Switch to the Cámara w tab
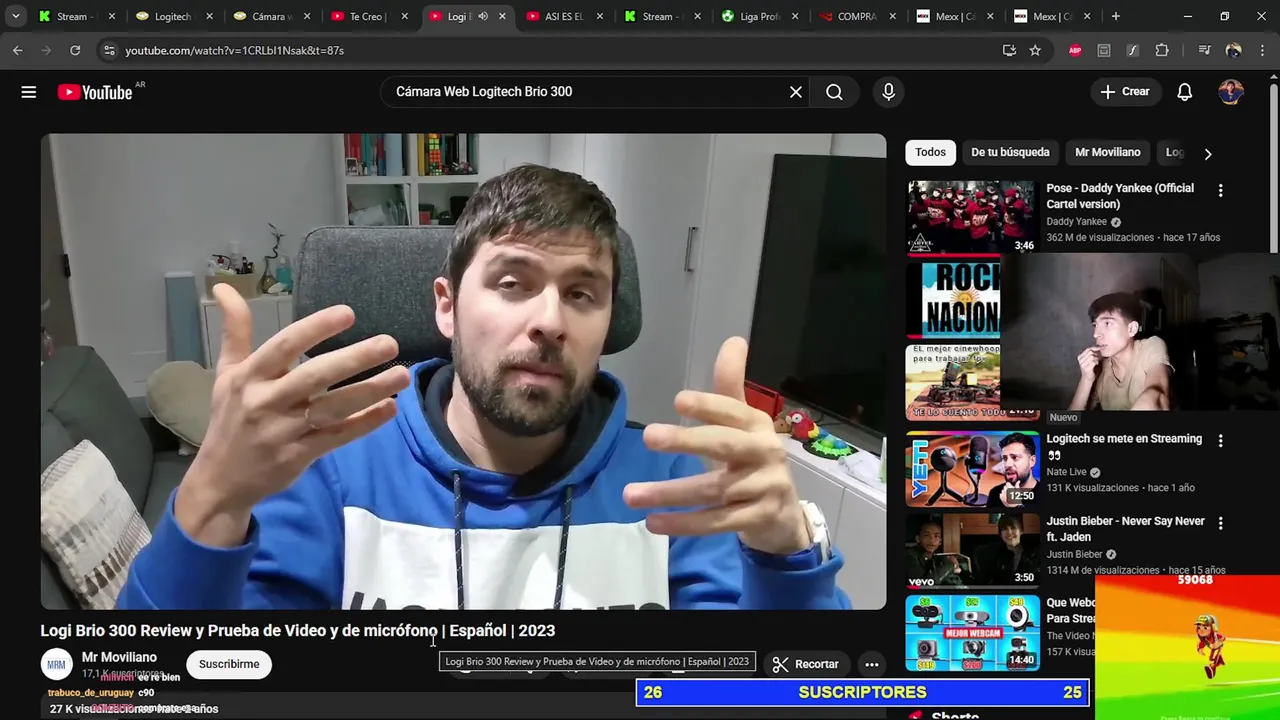This screenshot has height=720, width=1280. (x=271, y=16)
